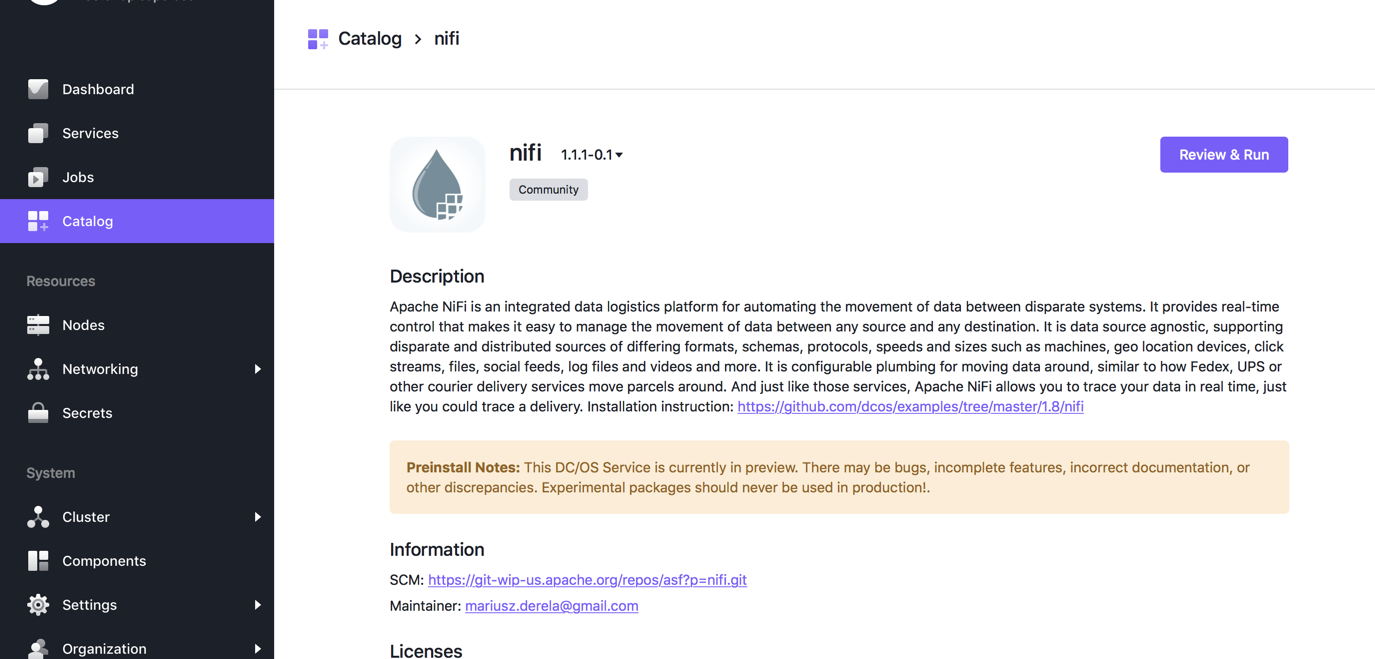This screenshot has width=1375, height=659.
Task: Click the Secrets lock icon
Action: [x=38, y=413]
